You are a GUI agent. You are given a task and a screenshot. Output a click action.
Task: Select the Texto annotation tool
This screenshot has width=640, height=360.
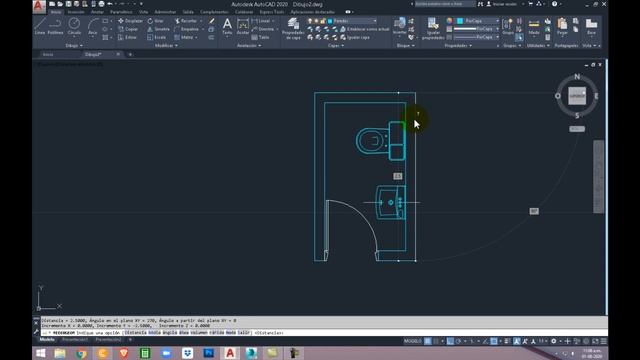click(x=227, y=26)
